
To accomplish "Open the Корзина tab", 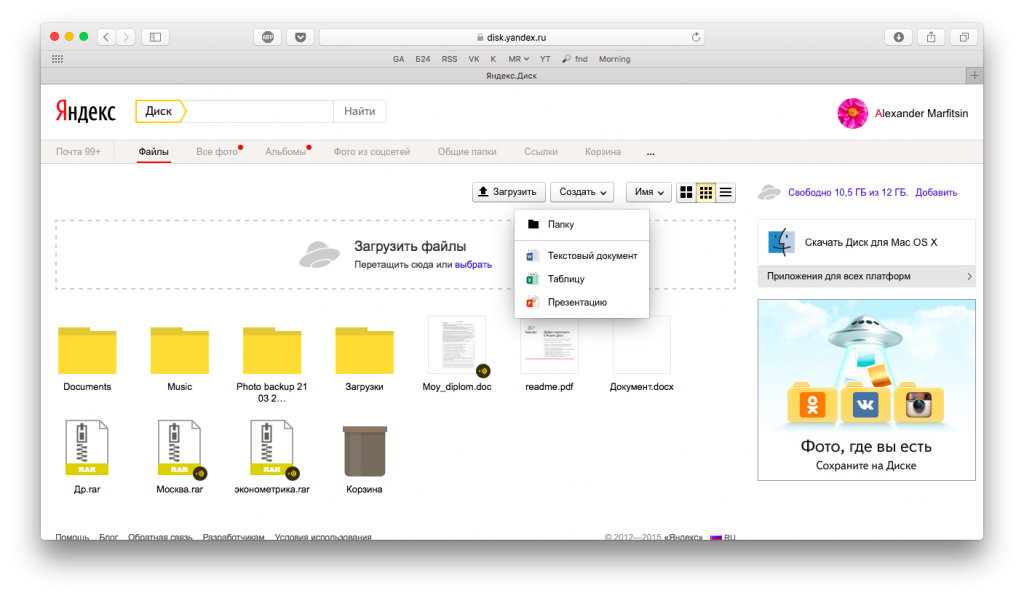I will point(603,151).
